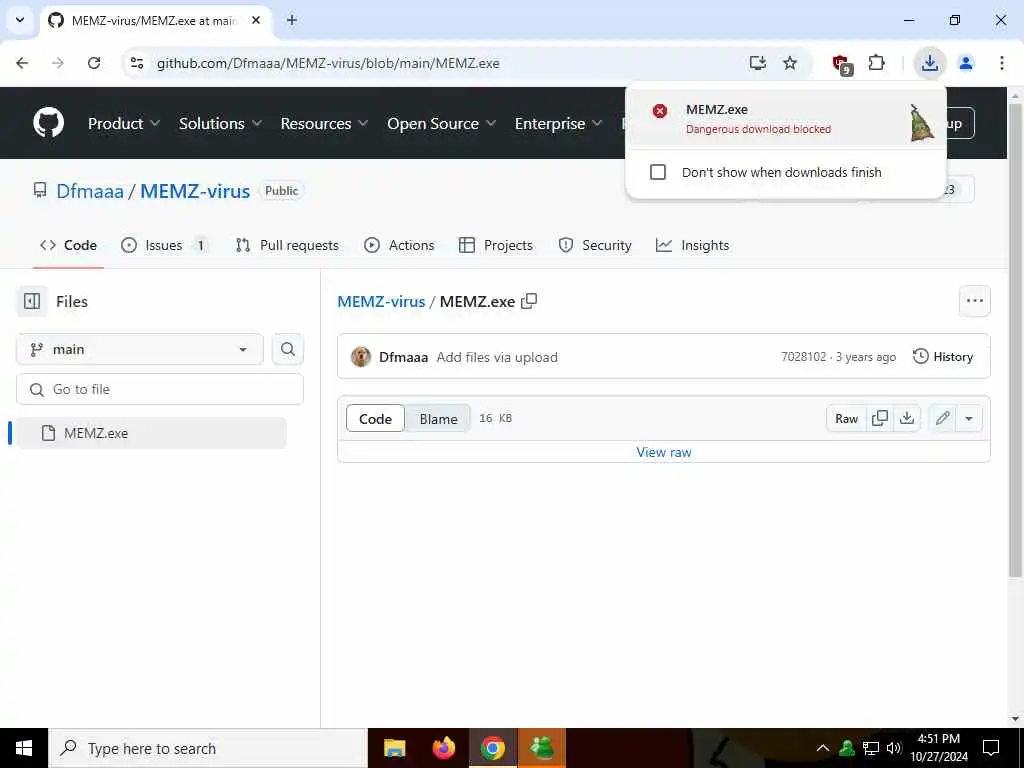Select the Code view button
Viewport: 1024px width, 768px height.
(x=376, y=419)
